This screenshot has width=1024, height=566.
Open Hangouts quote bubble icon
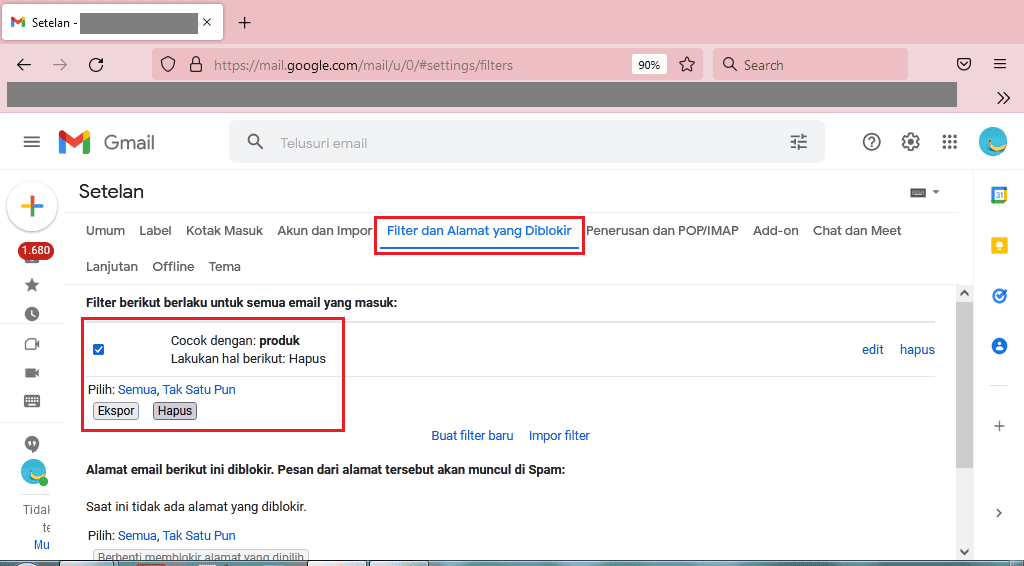point(31,444)
